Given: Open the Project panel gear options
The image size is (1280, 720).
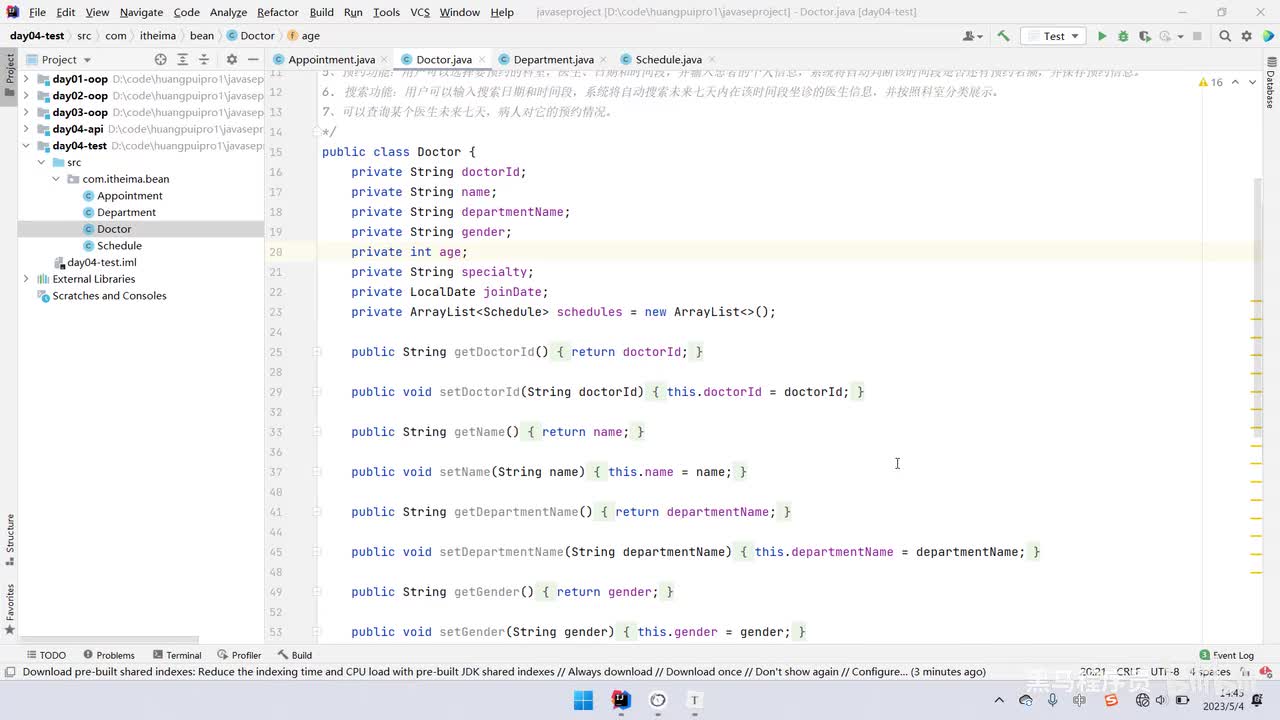Looking at the screenshot, I should (x=232, y=60).
